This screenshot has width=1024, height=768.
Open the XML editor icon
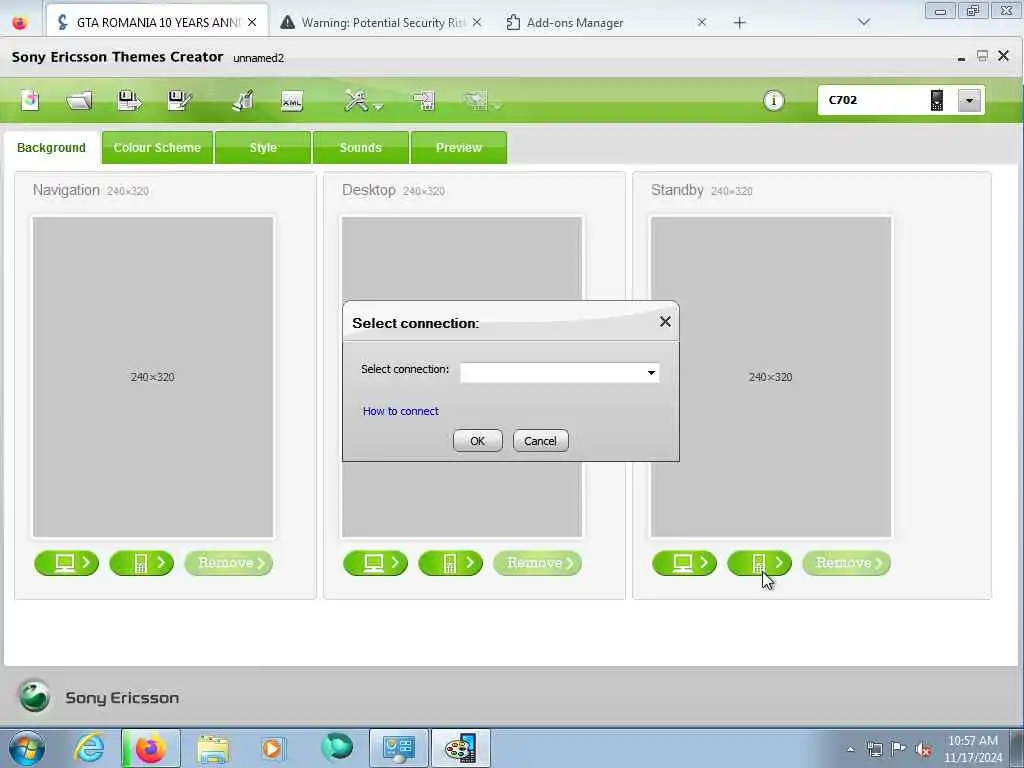click(291, 101)
